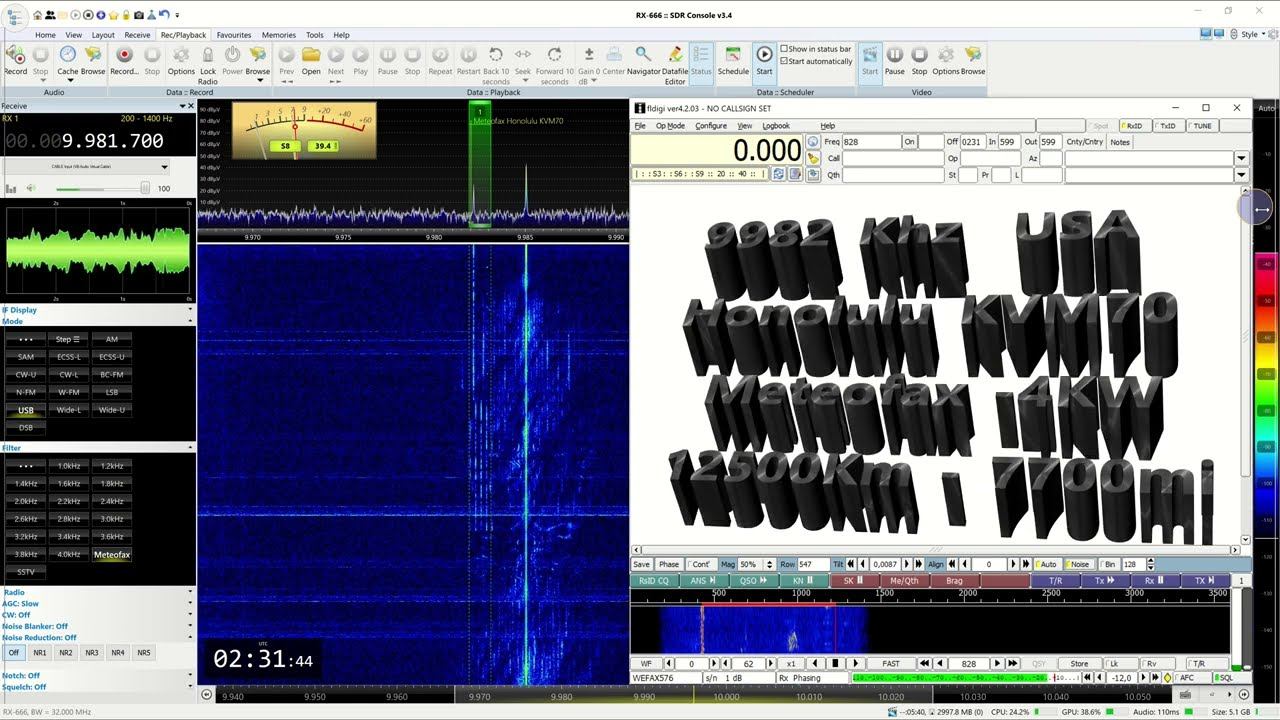Collapse the Filter panel section
1280x720 pixels.
(x=190, y=448)
